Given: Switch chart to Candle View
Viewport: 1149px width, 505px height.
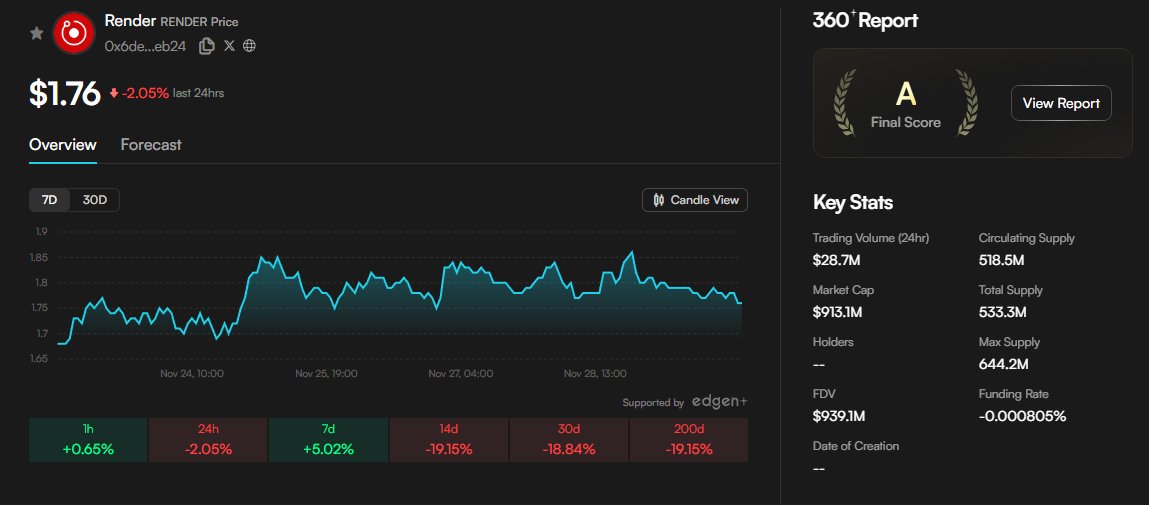Looking at the screenshot, I should (695, 200).
